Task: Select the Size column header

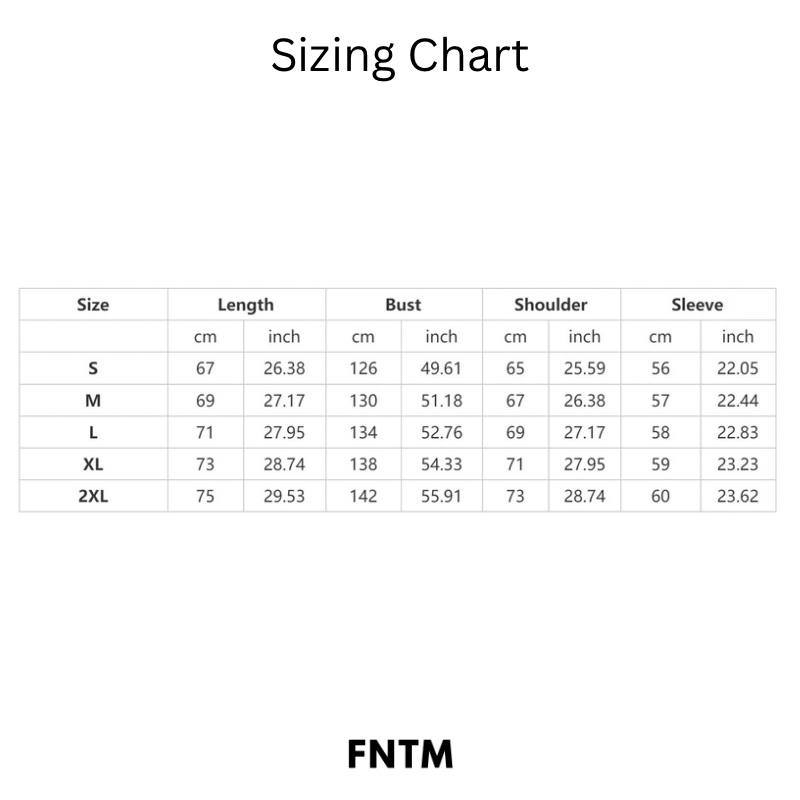Action: (x=93, y=304)
